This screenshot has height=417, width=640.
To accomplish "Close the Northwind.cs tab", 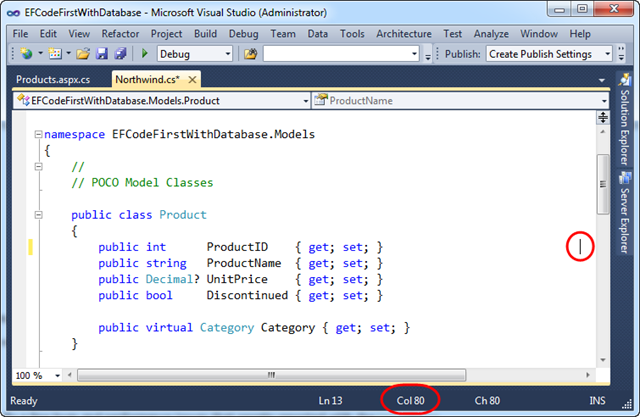I will coord(192,80).
